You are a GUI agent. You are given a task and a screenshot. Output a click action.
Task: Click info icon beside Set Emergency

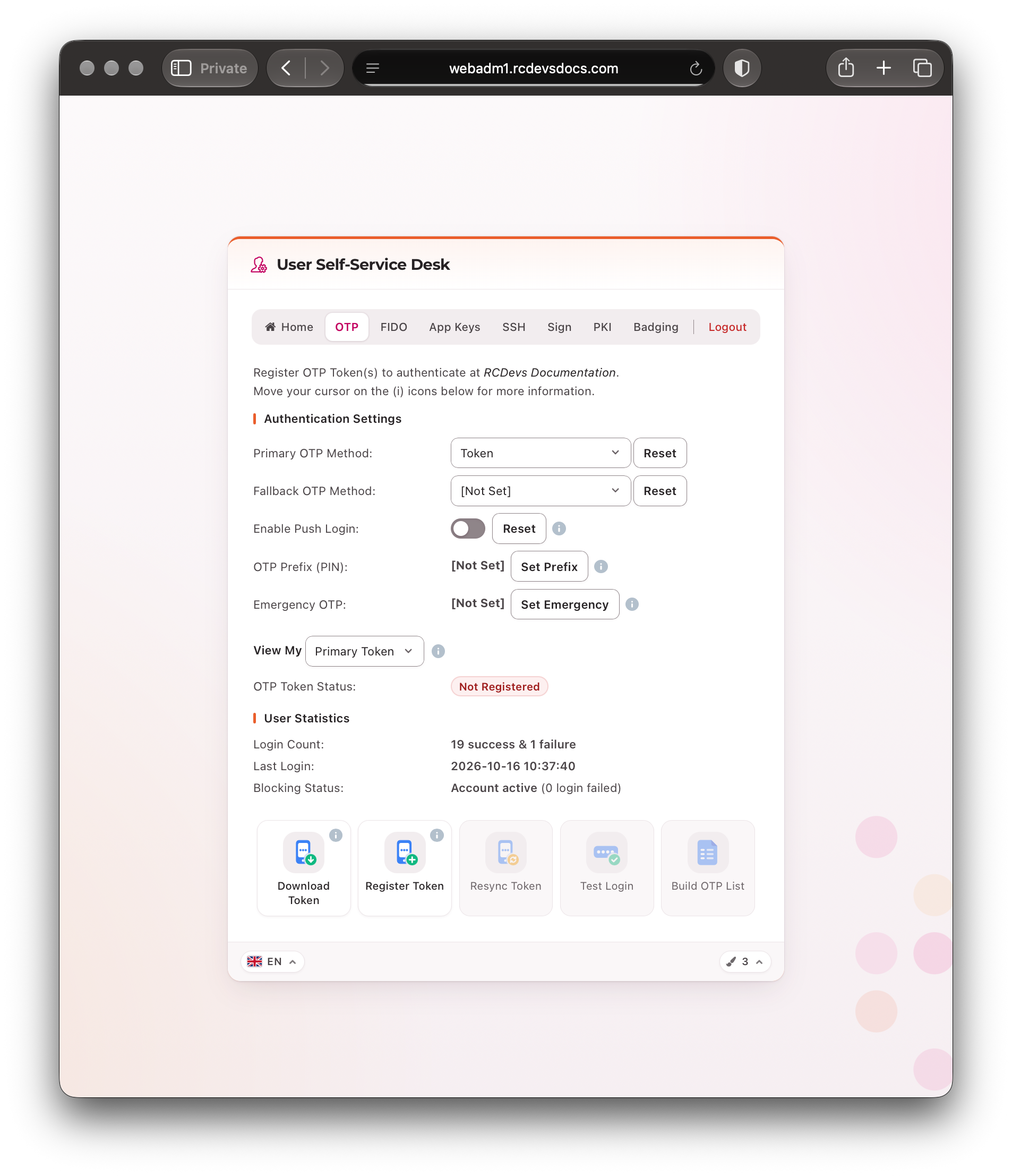point(632,604)
